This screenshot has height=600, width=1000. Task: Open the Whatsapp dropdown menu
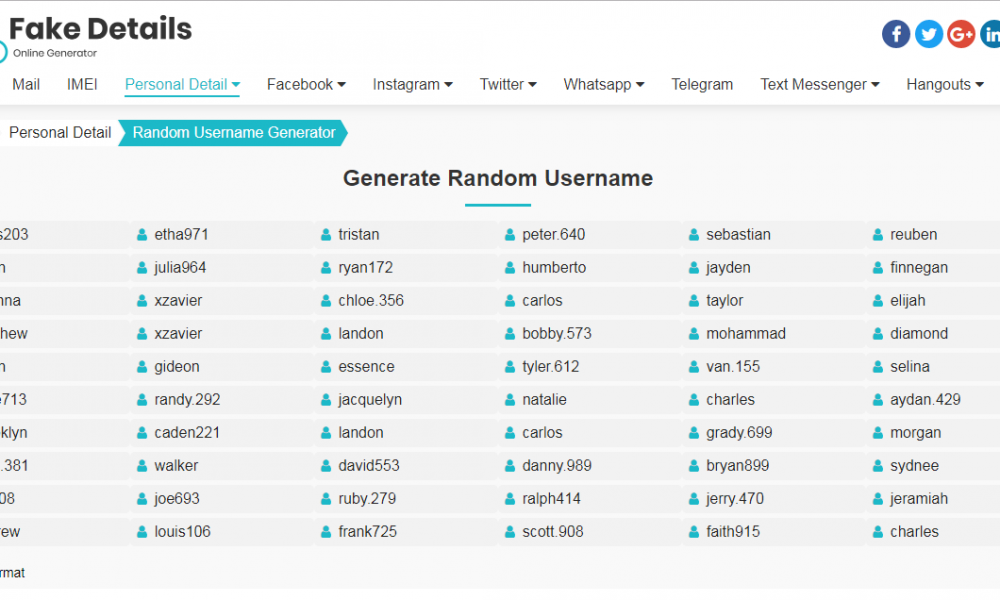[x=603, y=85]
